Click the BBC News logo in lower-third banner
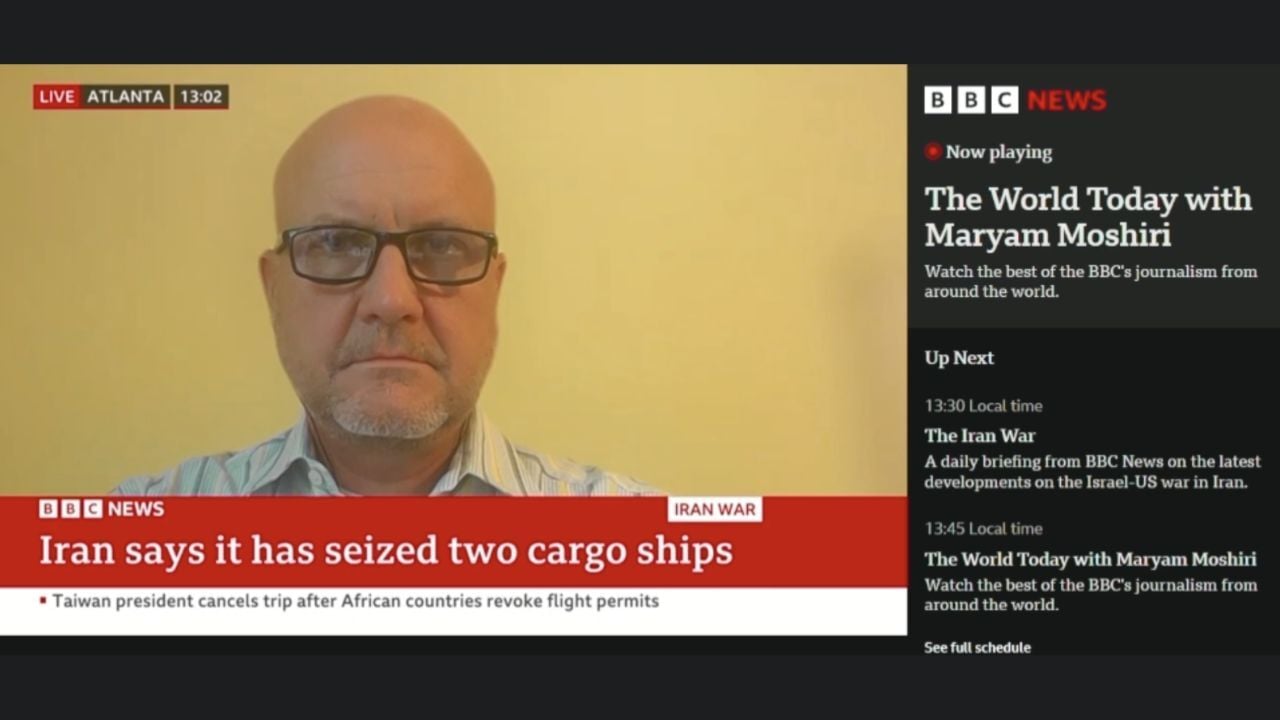This screenshot has height=720, width=1280. tap(102, 509)
